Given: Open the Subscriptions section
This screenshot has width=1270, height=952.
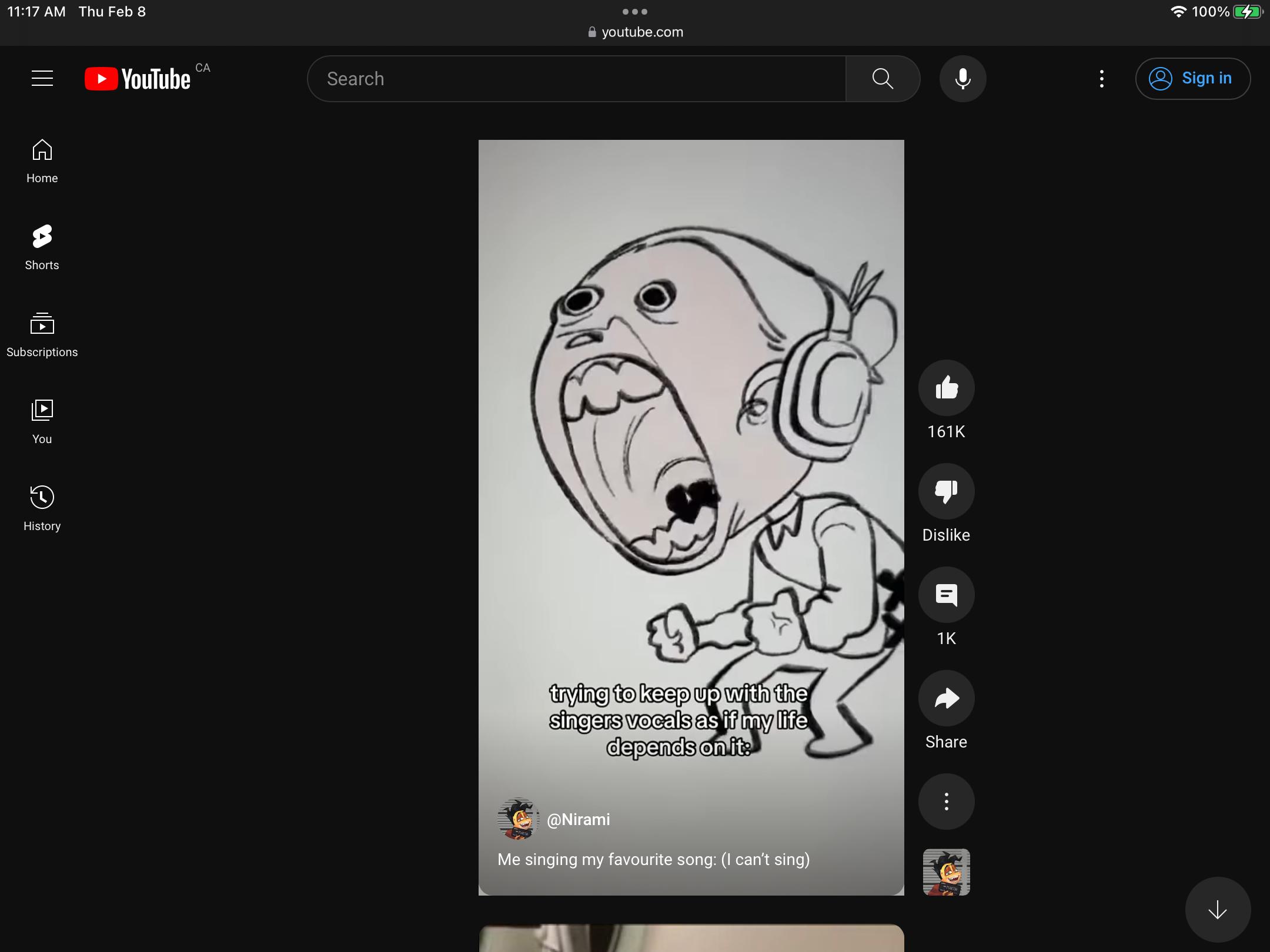Looking at the screenshot, I should (x=42, y=335).
